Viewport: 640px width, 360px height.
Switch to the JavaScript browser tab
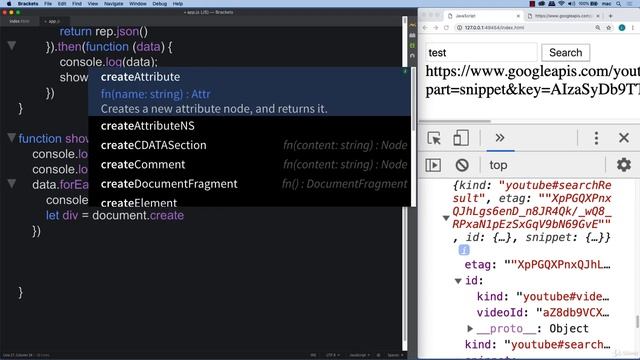tap(483, 16)
